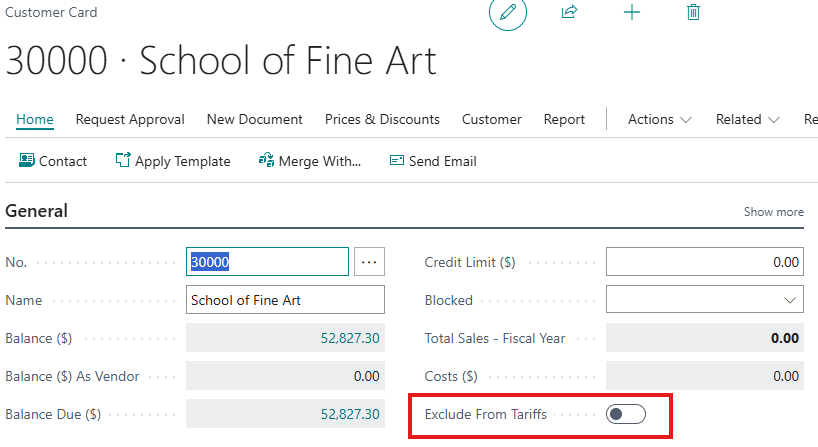Click the trash delete icon
Viewport: 818px width, 447px height.
point(693,12)
